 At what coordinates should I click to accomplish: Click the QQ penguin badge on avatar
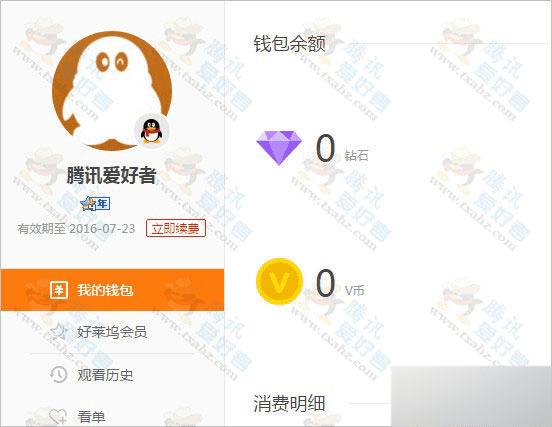(152, 131)
